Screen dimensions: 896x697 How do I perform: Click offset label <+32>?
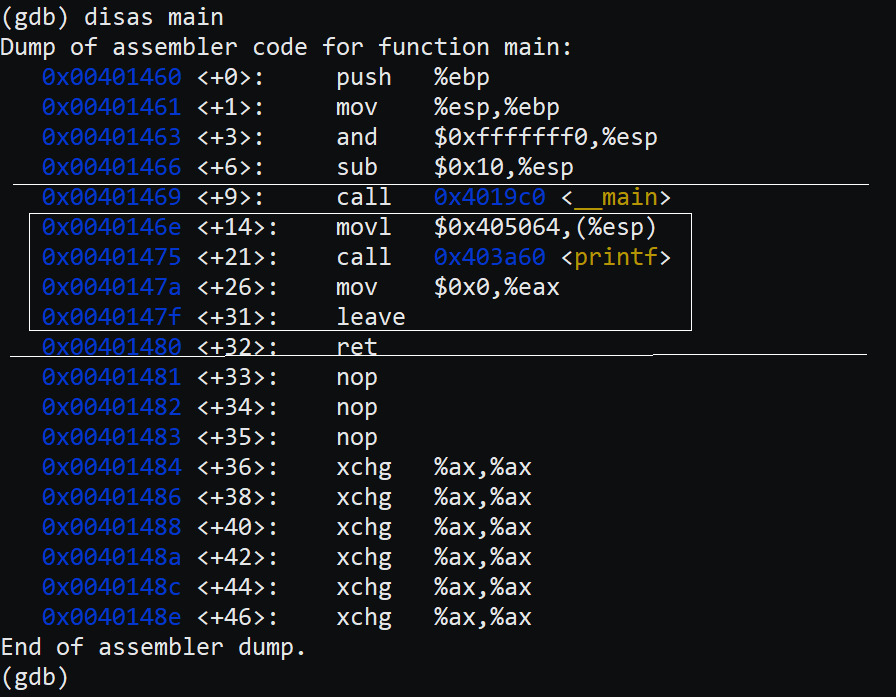coord(238,347)
